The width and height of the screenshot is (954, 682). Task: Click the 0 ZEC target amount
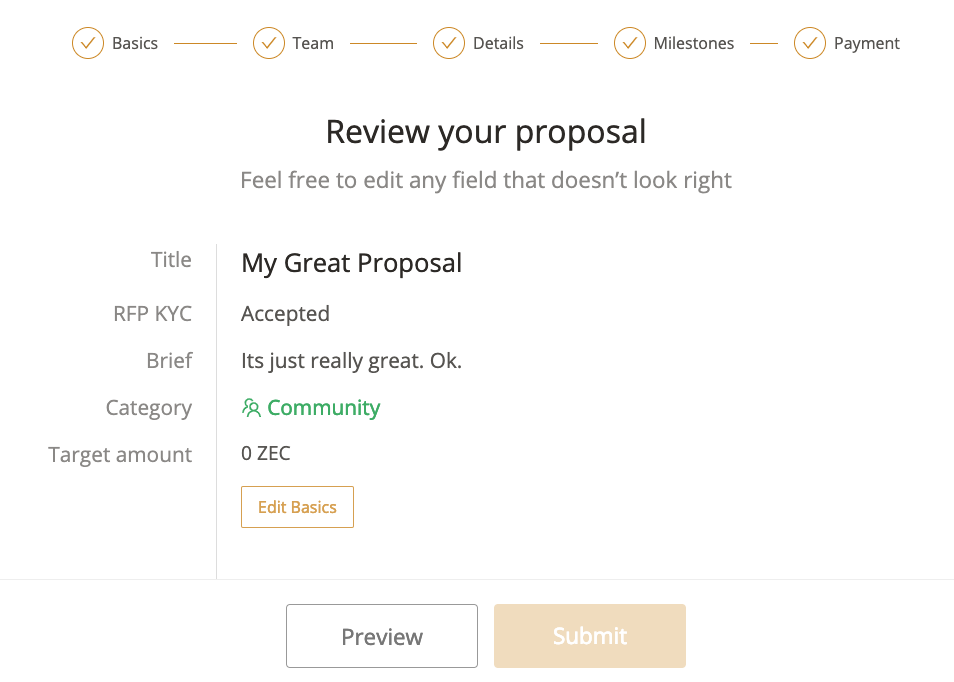pyautogui.click(x=266, y=454)
